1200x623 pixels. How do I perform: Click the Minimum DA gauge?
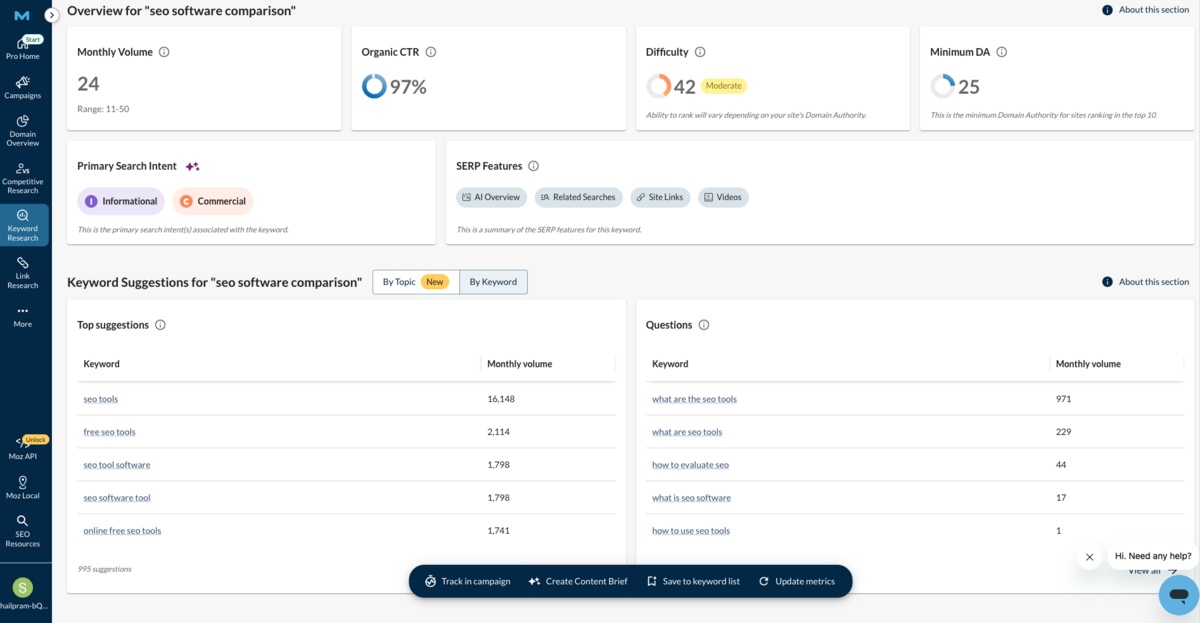point(942,86)
